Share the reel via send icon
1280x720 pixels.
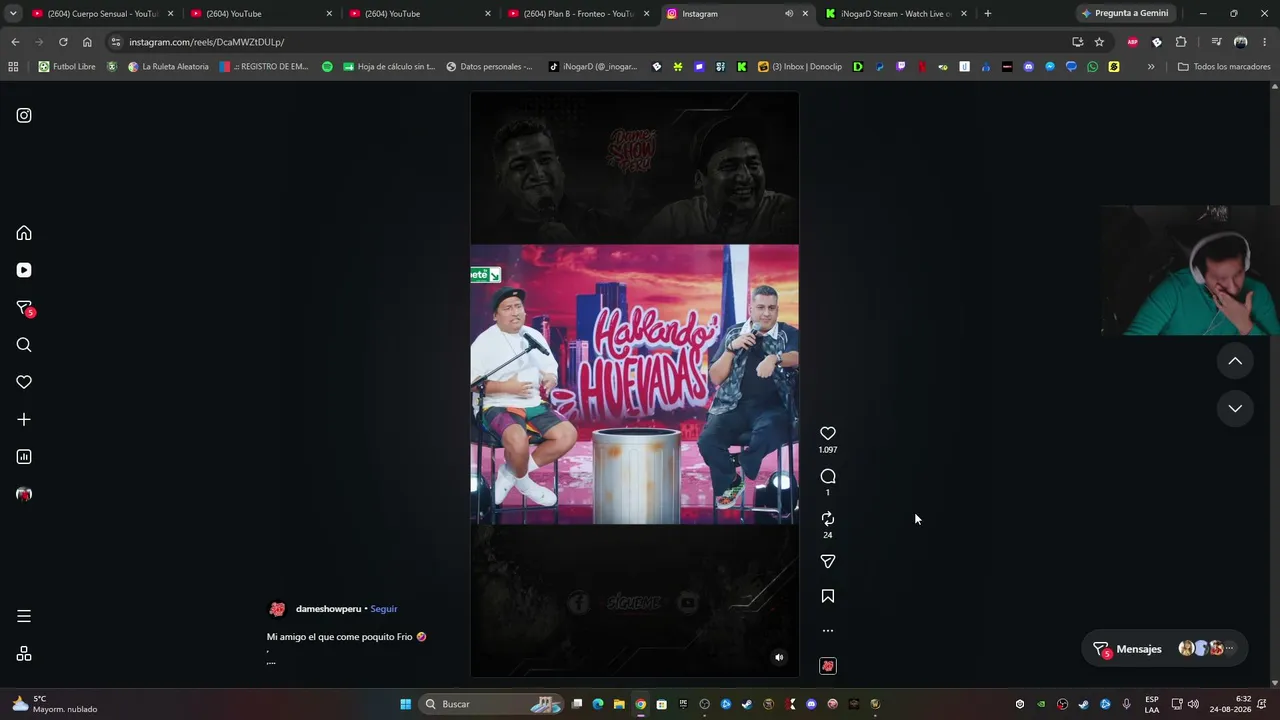[x=828, y=562]
